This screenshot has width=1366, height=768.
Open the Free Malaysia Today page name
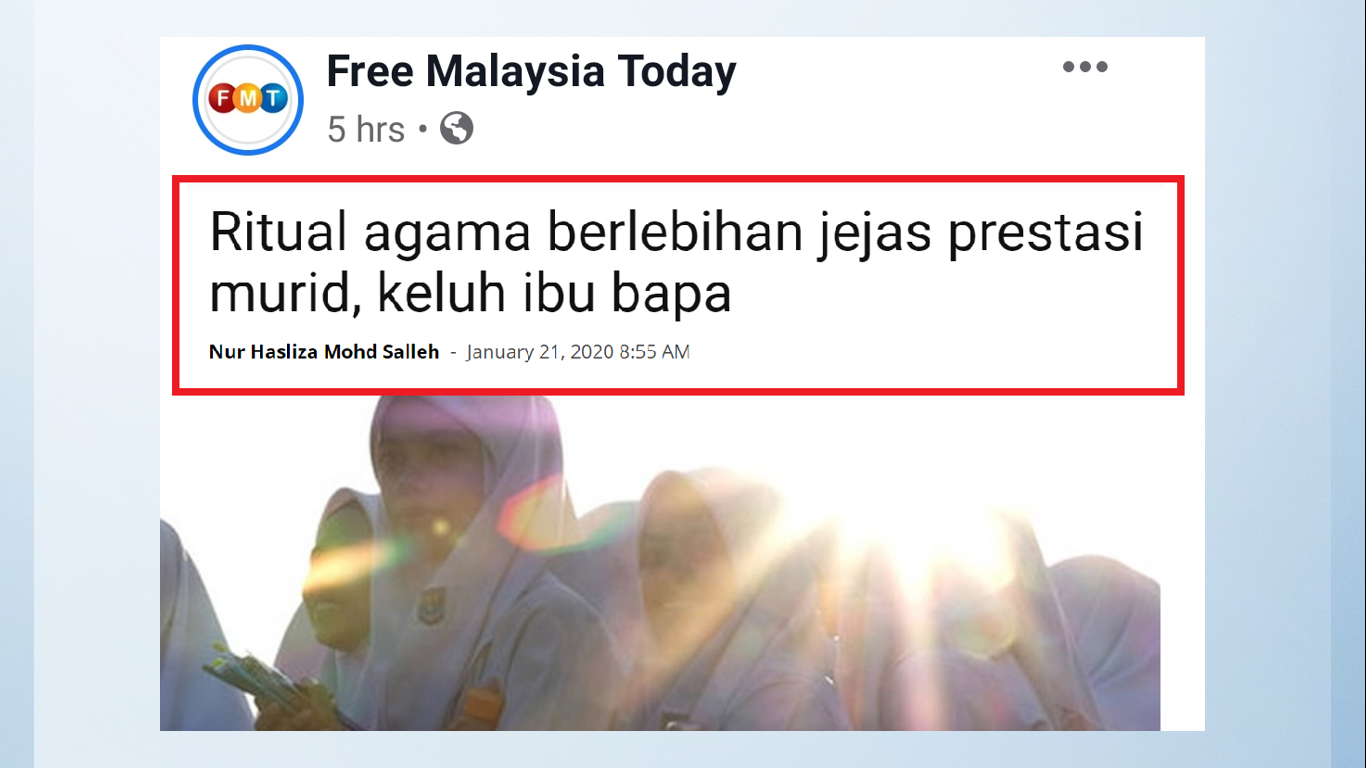[531, 71]
